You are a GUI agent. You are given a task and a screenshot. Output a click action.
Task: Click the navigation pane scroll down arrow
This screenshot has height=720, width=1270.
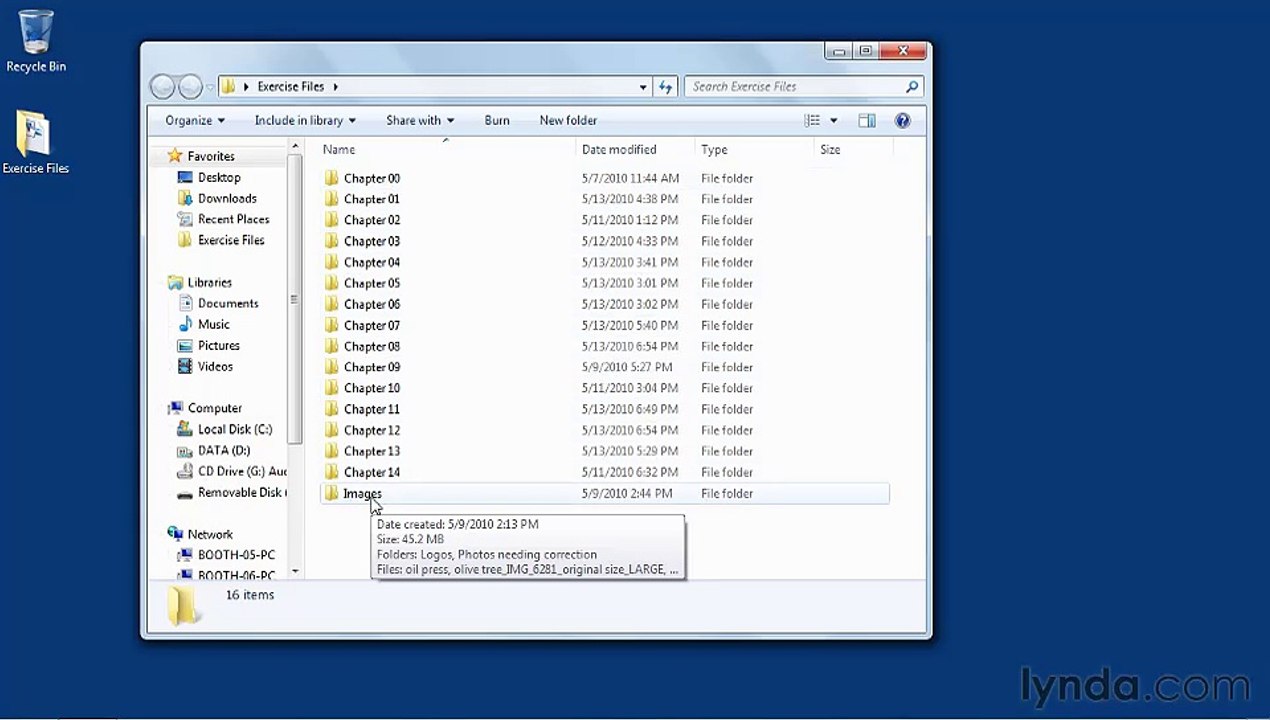(x=295, y=572)
